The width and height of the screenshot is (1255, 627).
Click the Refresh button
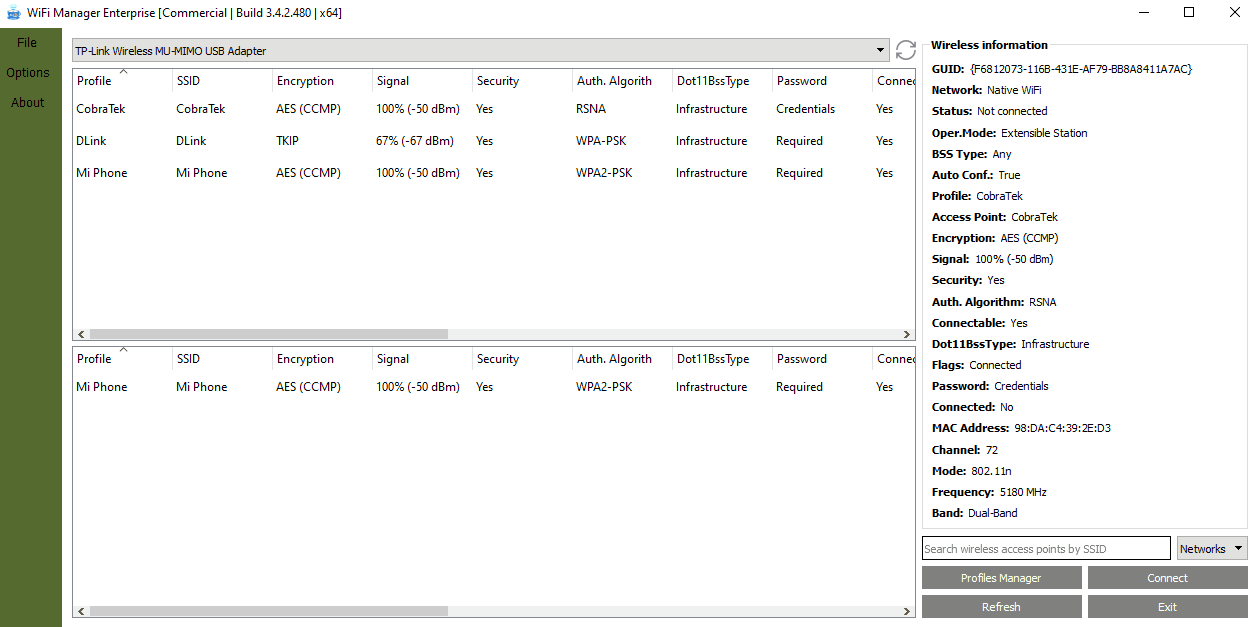[x=1001, y=607]
